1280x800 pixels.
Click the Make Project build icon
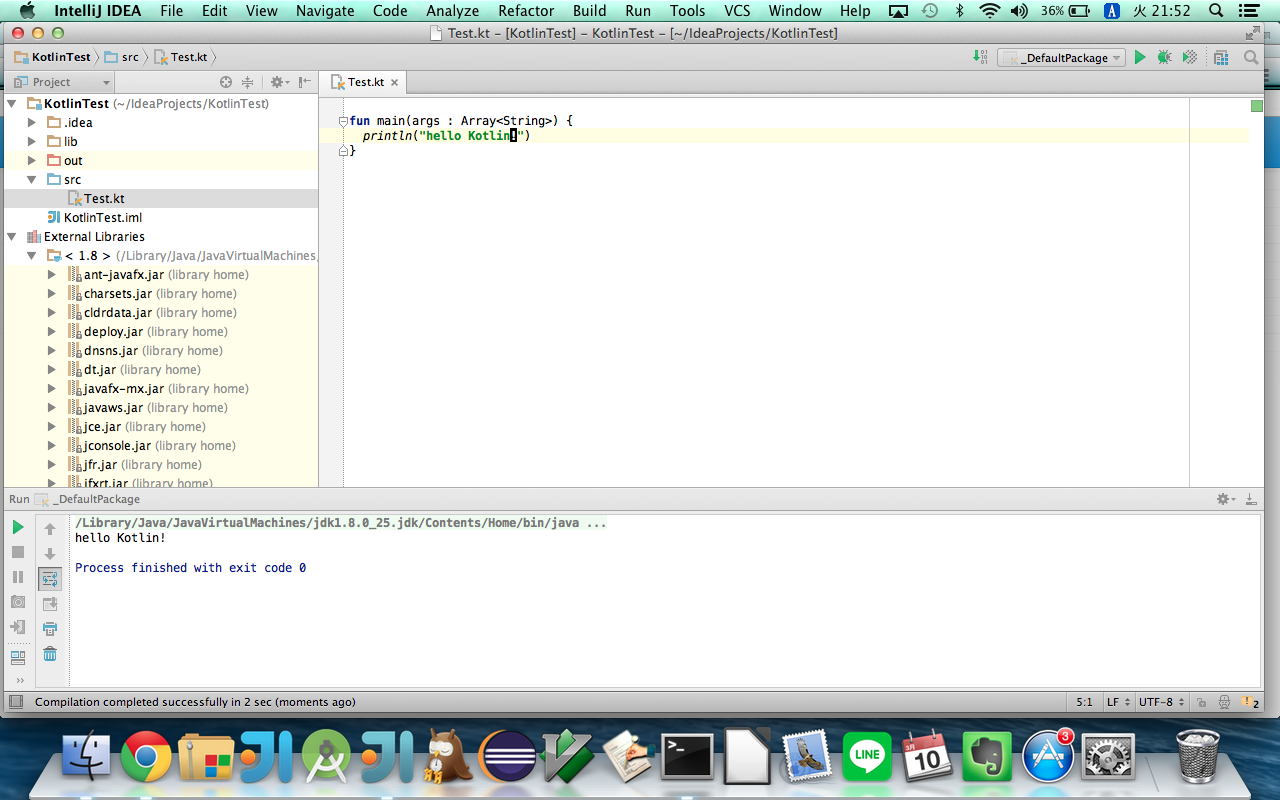pos(980,57)
